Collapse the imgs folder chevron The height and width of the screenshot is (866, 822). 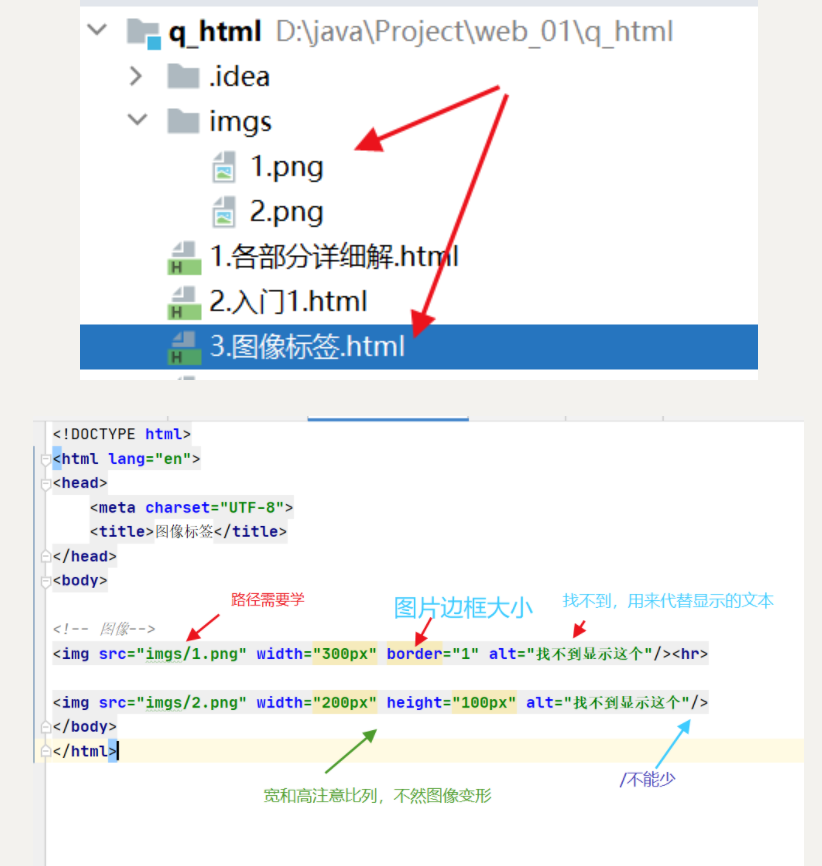[x=137, y=119]
